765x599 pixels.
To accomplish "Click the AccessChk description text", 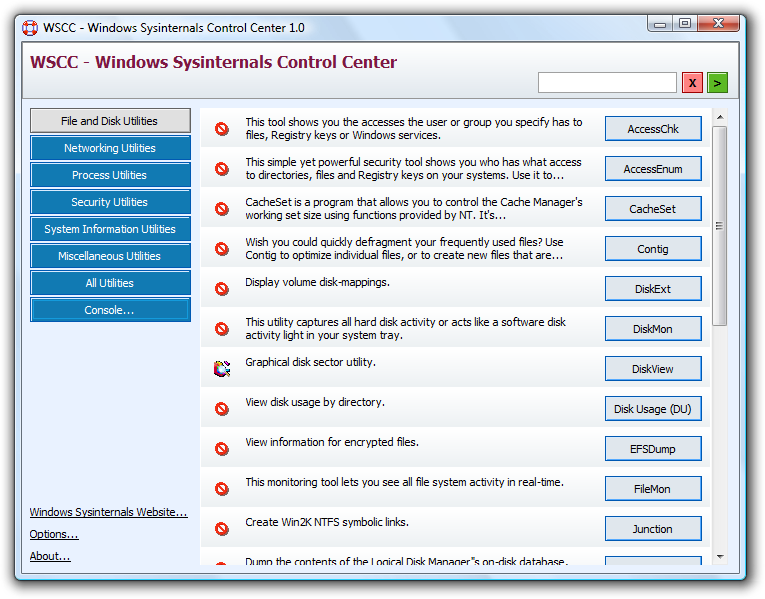I will pos(414,129).
